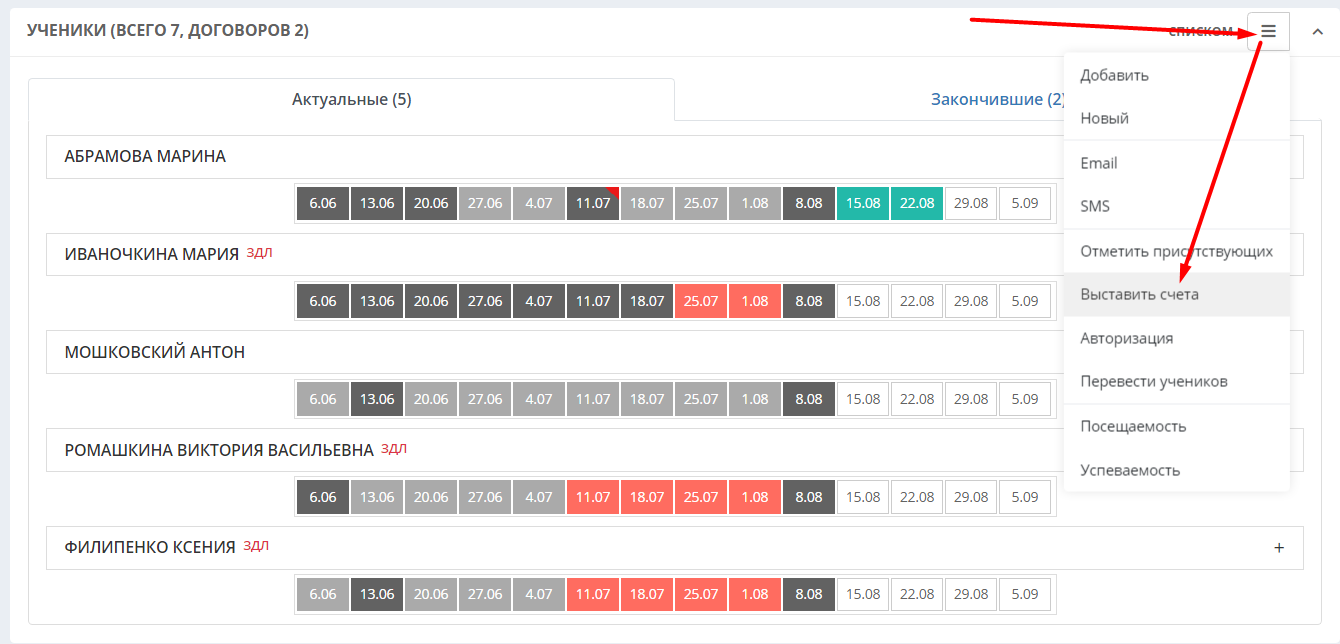Viewport: 1340px width, 644px height.
Task: Select 8.08 cell for Ромашкина Виктория
Action: pos(809,497)
